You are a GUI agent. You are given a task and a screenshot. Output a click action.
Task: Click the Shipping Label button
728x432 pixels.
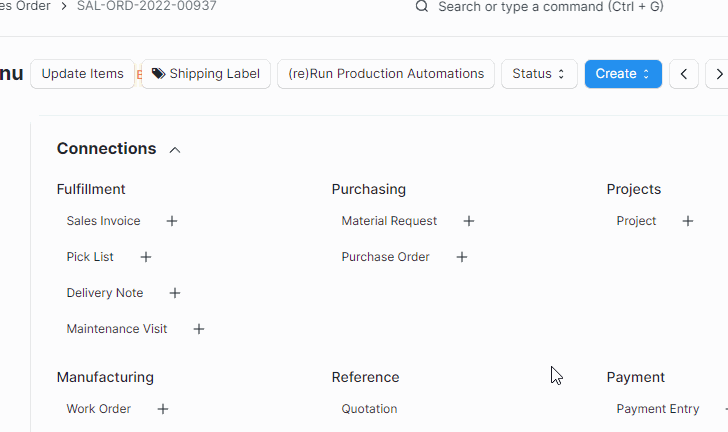coord(206,74)
